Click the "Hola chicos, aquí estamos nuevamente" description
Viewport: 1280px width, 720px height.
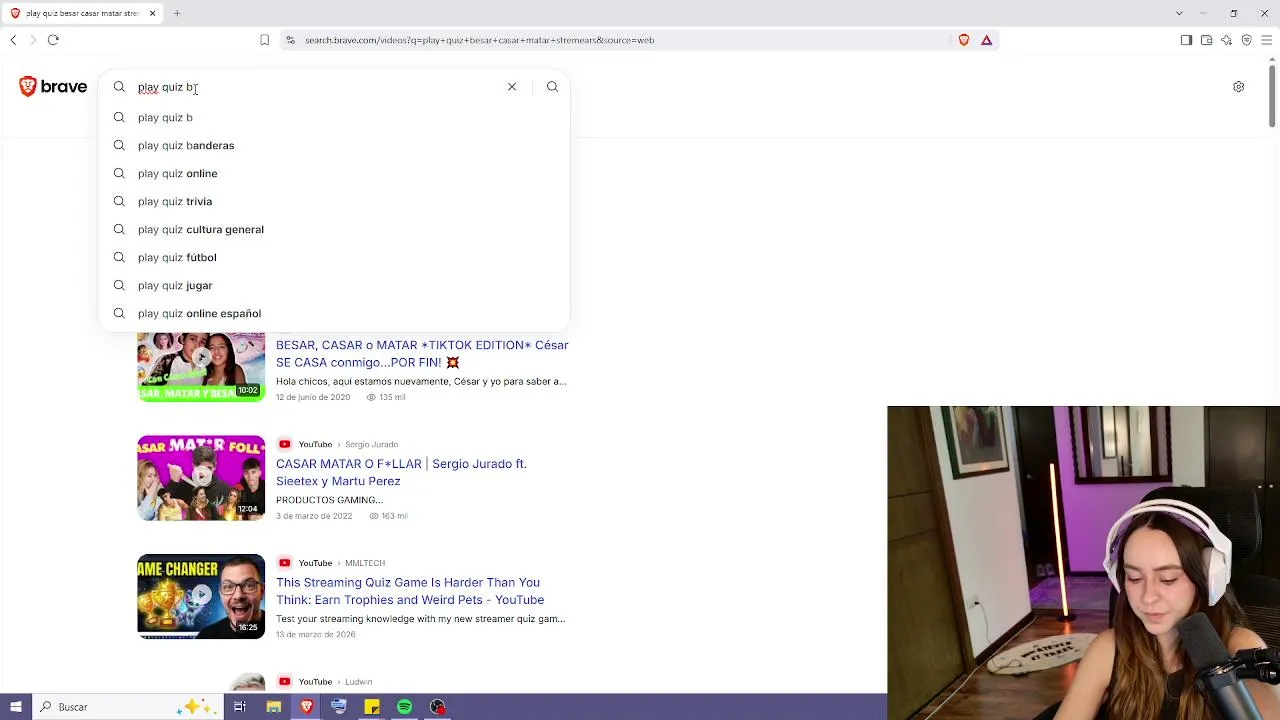pyautogui.click(x=421, y=381)
